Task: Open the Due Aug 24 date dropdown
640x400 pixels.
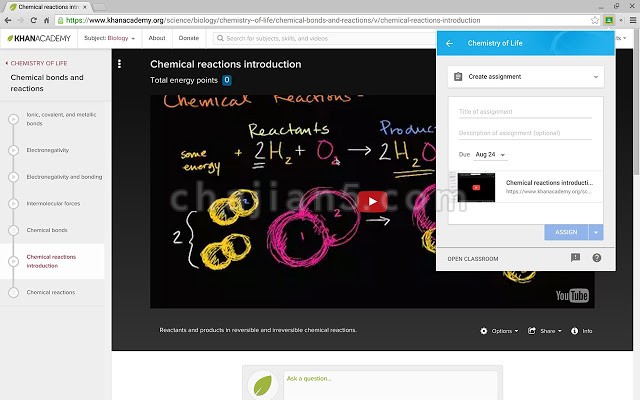Action: click(x=490, y=155)
